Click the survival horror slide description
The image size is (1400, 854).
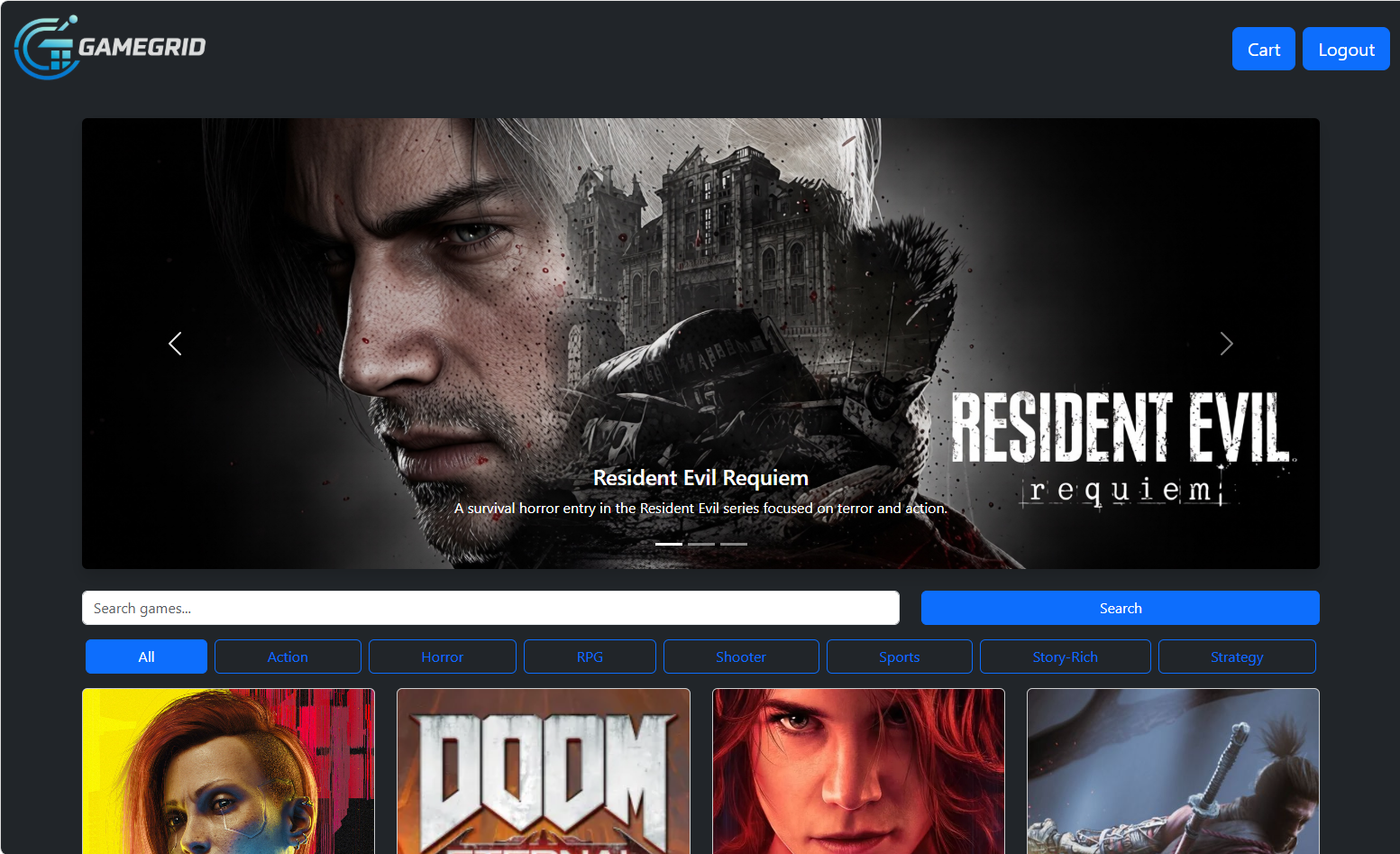[700, 509]
